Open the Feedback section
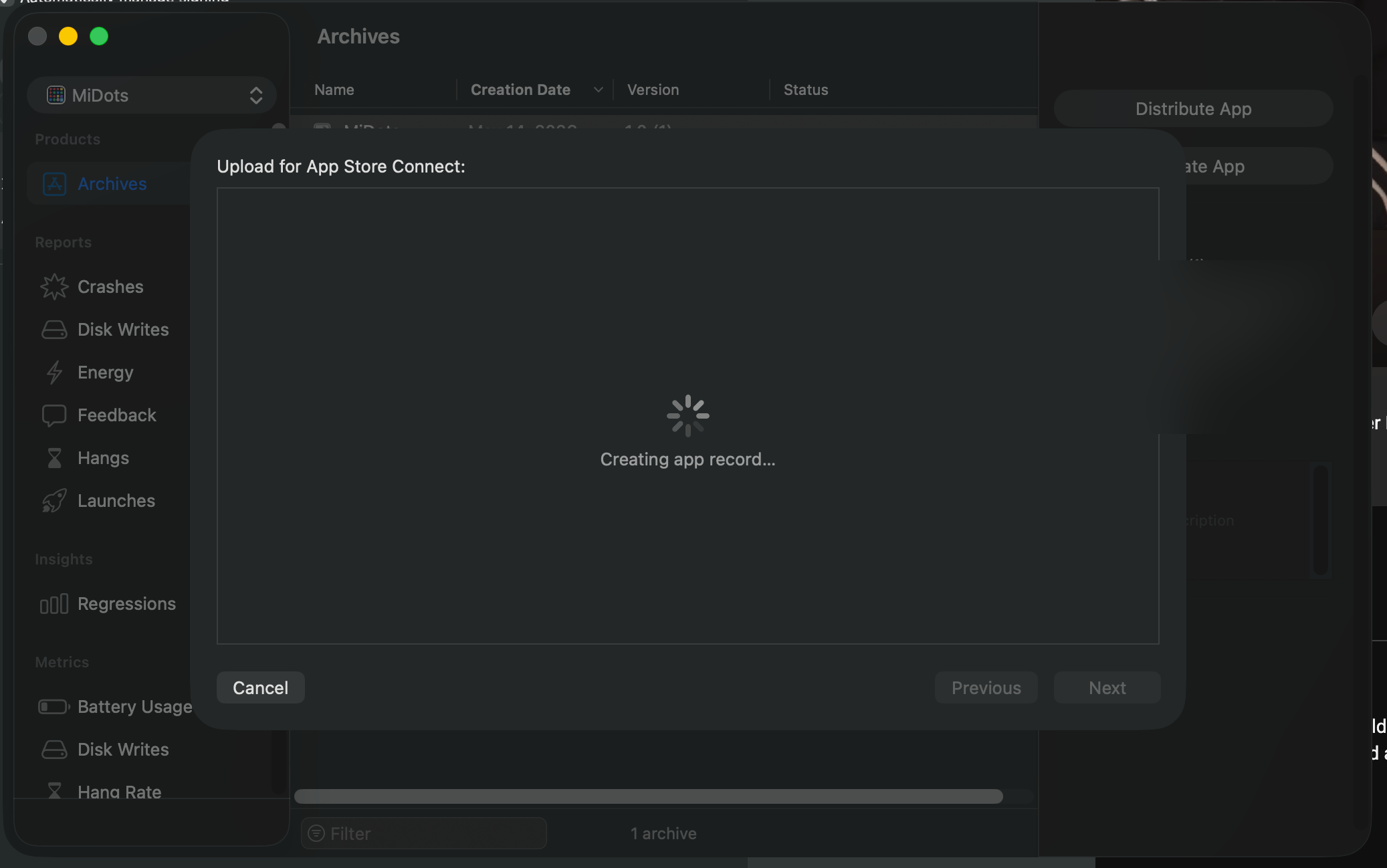Image resolution: width=1387 pixels, height=868 pixels. tap(116, 415)
